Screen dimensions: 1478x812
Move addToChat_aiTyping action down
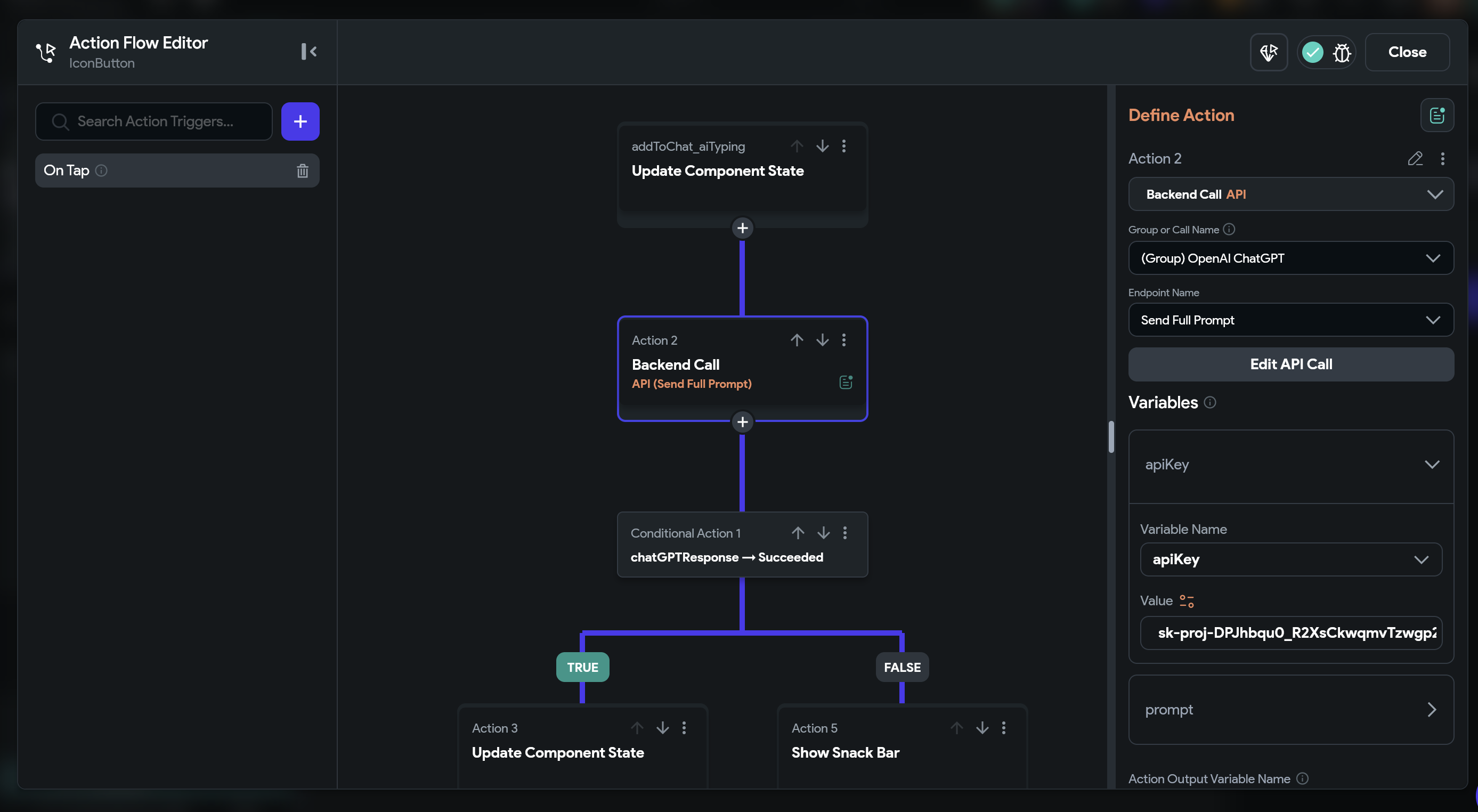point(822,146)
